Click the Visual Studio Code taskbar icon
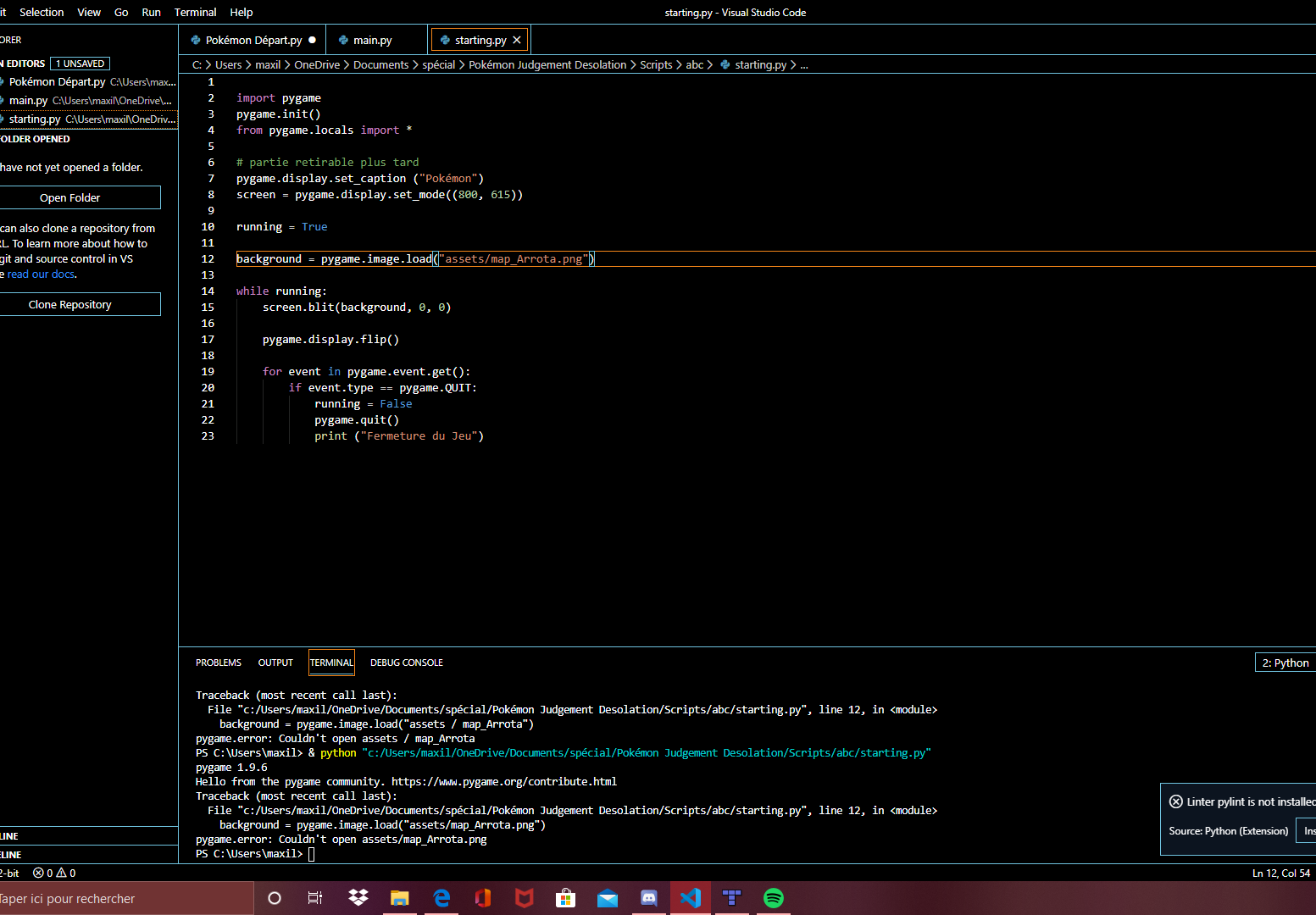Viewport: 1316px width, 915px height. click(x=691, y=898)
